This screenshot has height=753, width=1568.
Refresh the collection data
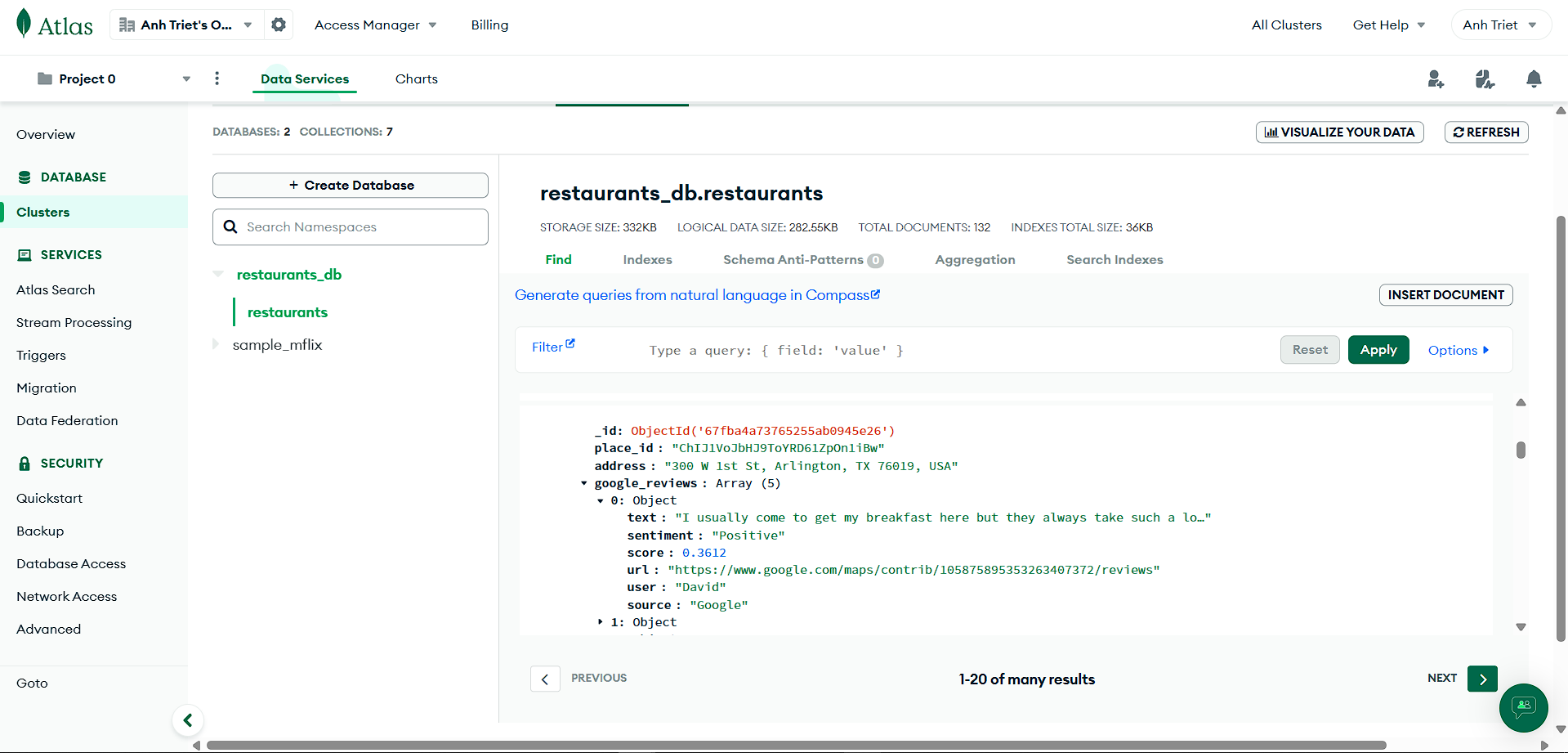(x=1486, y=132)
